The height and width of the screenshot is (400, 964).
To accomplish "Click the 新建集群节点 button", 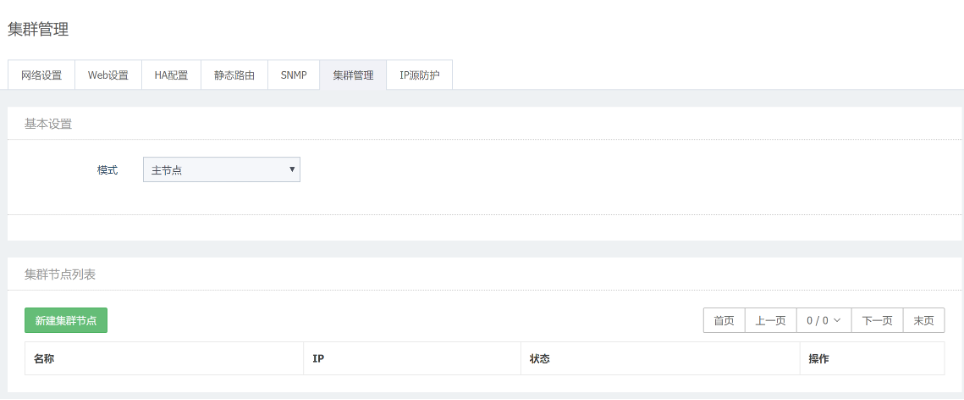I will coord(66,320).
